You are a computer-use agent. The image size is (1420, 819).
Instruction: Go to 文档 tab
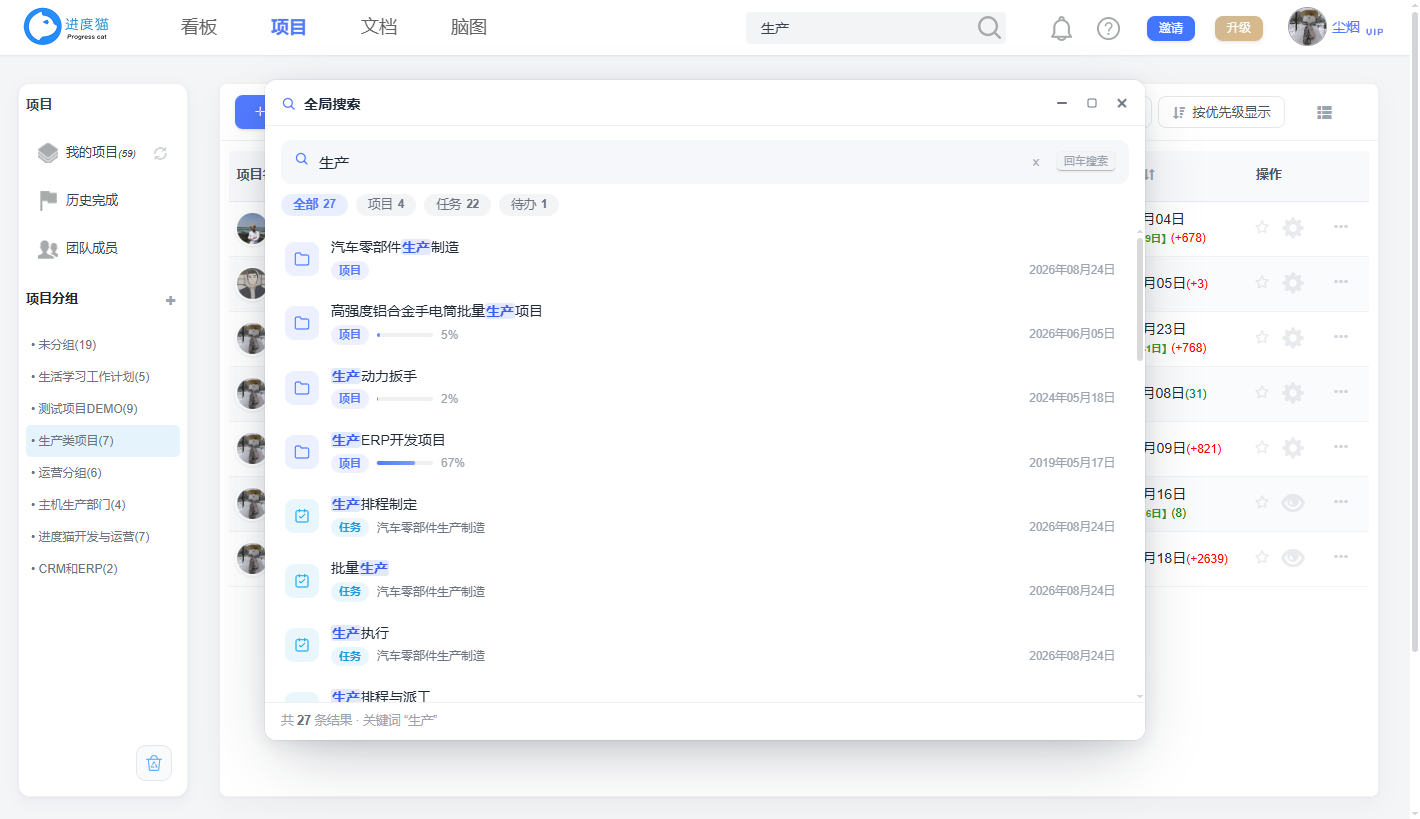coord(379,27)
